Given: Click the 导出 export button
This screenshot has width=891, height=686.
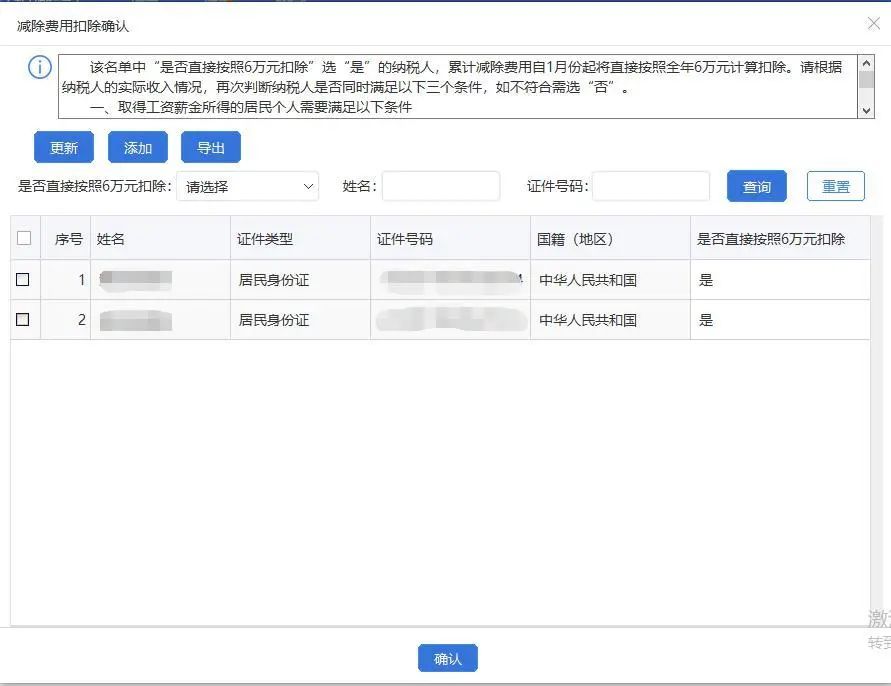Looking at the screenshot, I should 211,147.
